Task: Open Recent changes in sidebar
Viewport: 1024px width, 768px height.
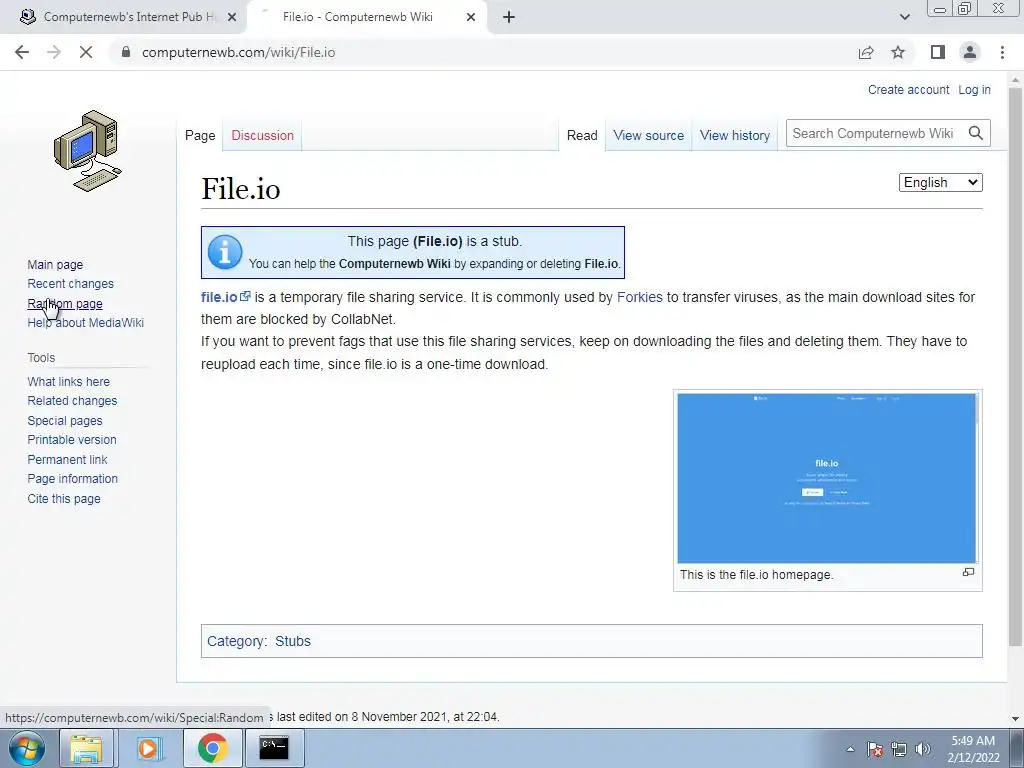Action: pyautogui.click(x=71, y=283)
